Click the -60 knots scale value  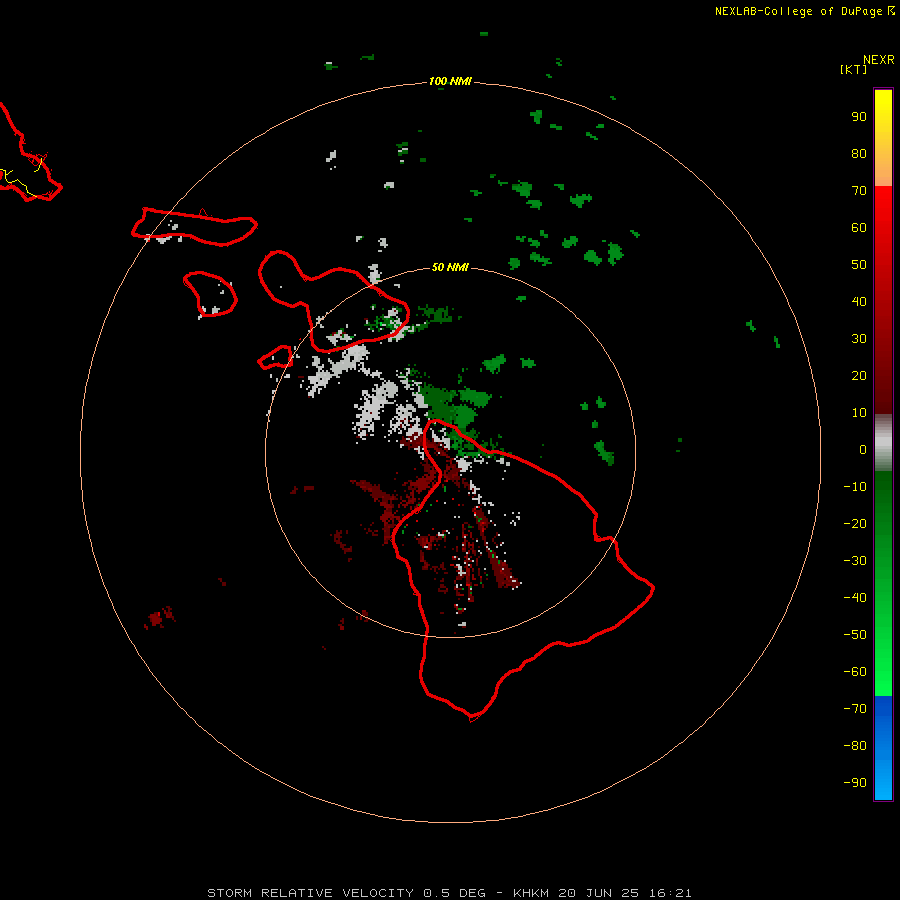tap(855, 672)
